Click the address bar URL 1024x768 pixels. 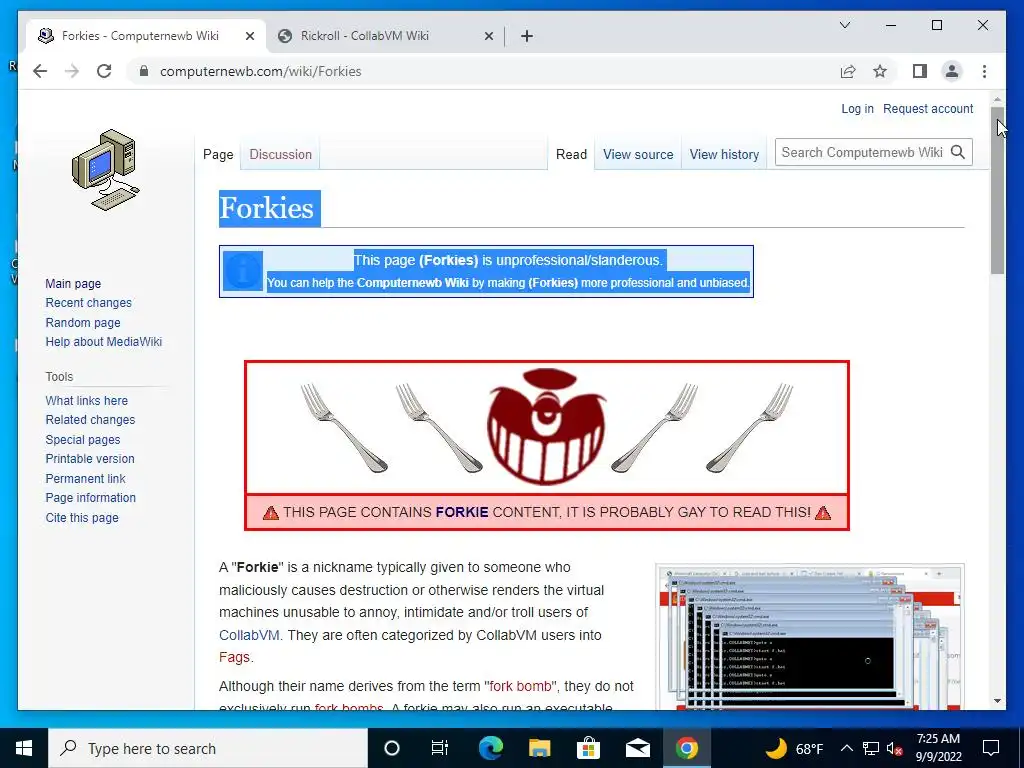pyautogui.click(x=261, y=71)
